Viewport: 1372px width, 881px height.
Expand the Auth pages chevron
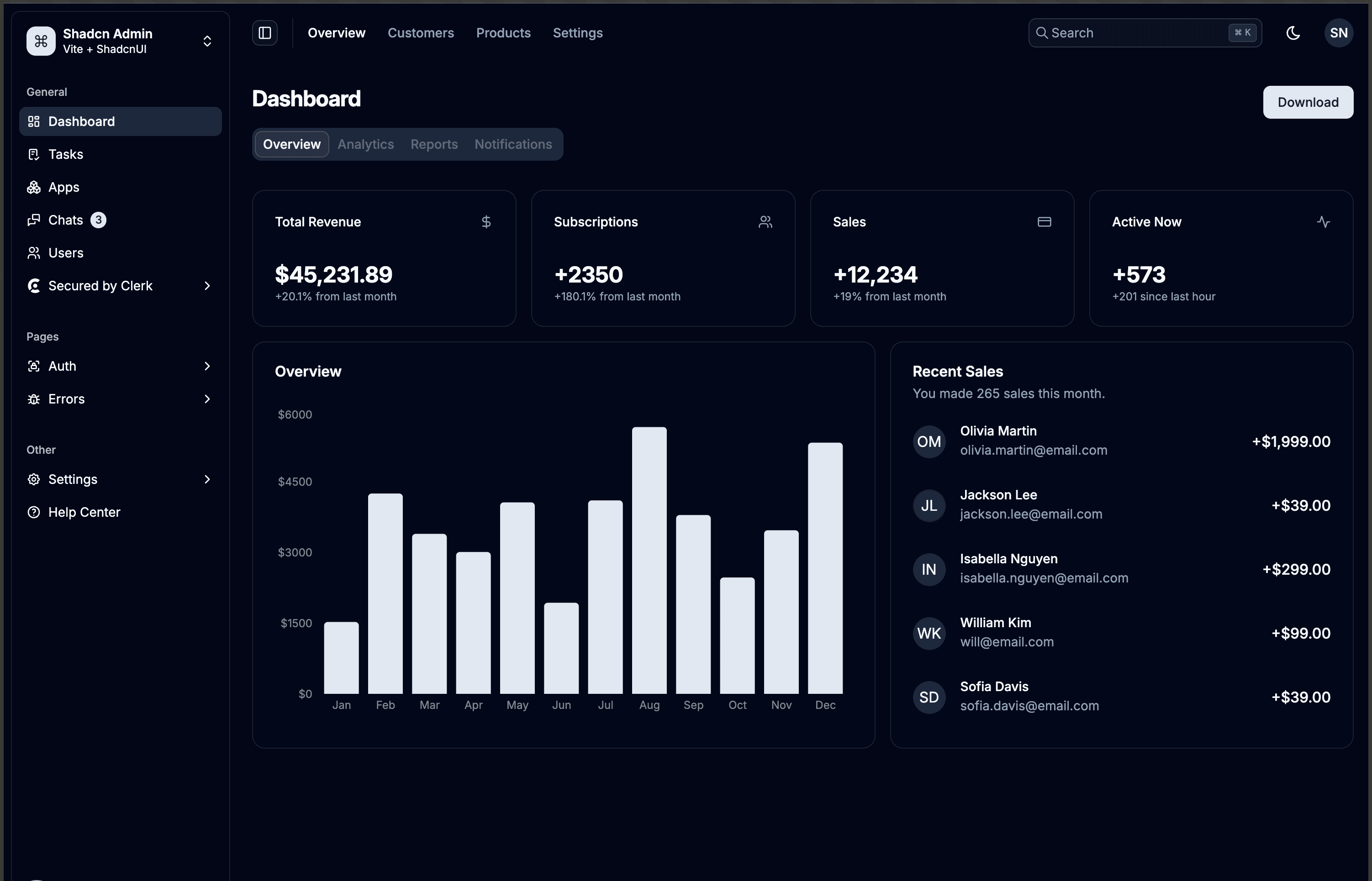[207, 366]
